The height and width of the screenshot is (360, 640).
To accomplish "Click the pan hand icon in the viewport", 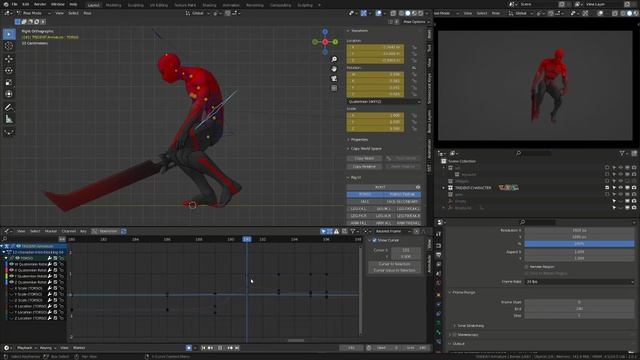I will point(334,69).
